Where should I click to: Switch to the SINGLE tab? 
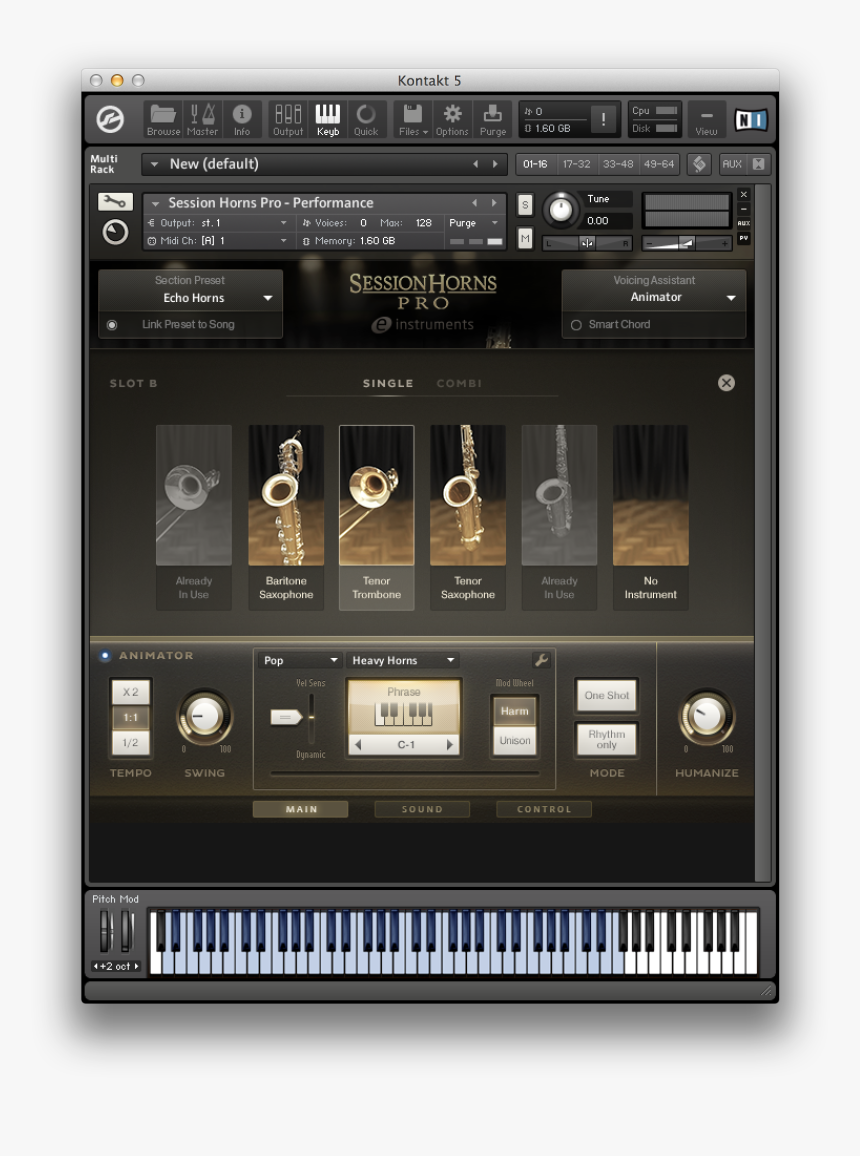point(388,383)
